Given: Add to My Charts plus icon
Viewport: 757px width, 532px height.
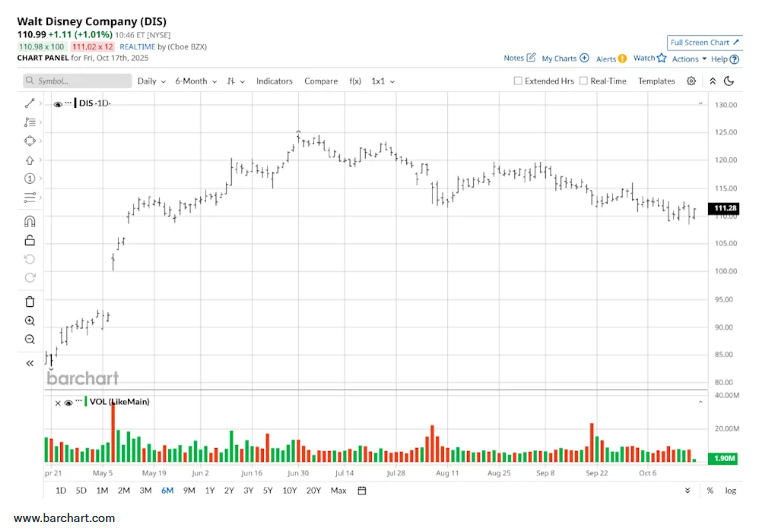Looking at the screenshot, I should tap(584, 58).
